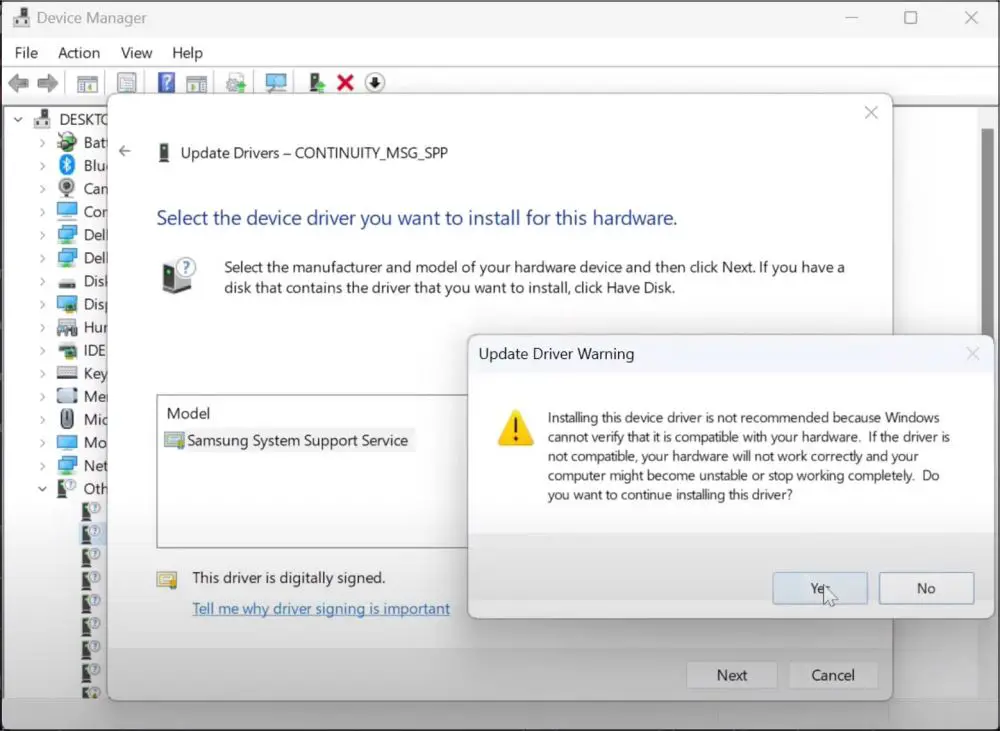This screenshot has width=1000, height=731.
Task: Click the 'Model' column header
Action: [188, 413]
